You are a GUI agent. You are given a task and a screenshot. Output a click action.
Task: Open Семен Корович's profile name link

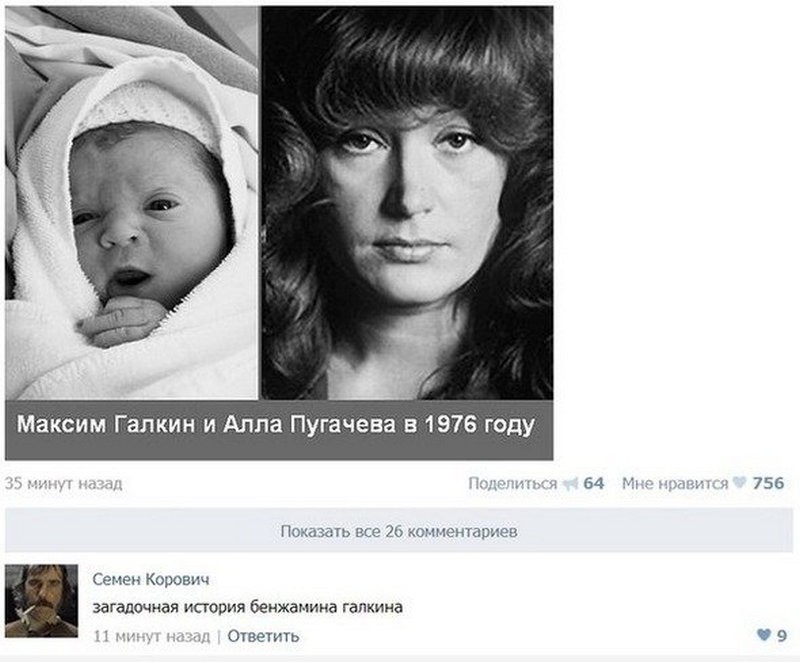[151, 579]
